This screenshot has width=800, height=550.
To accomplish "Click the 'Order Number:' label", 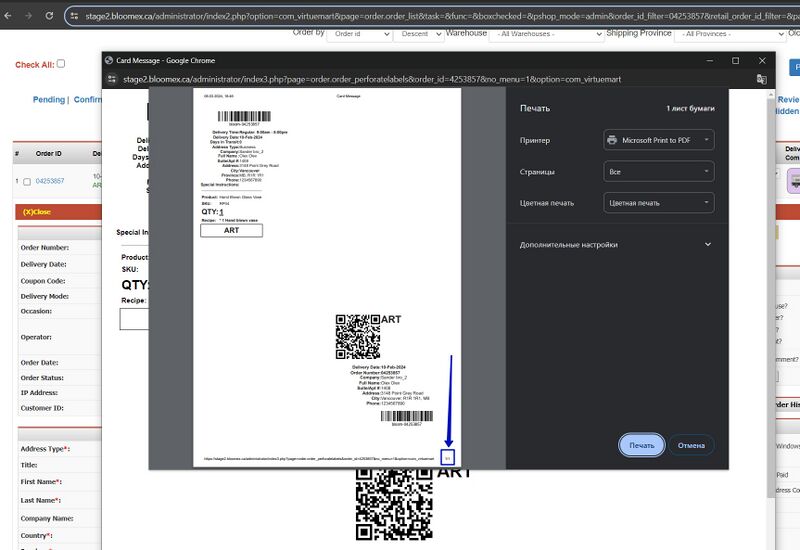I will click(44, 247).
